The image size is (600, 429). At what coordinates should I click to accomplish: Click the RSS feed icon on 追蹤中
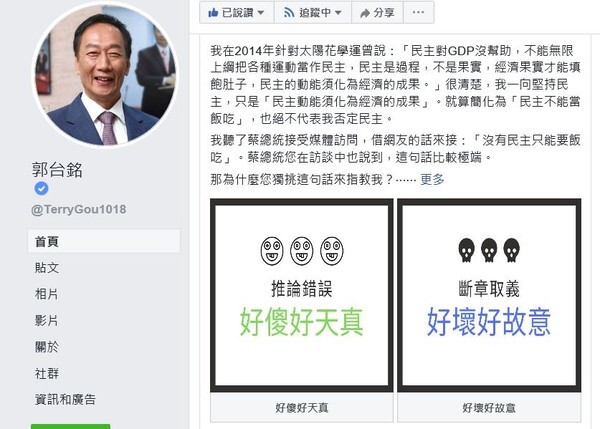click(289, 13)
